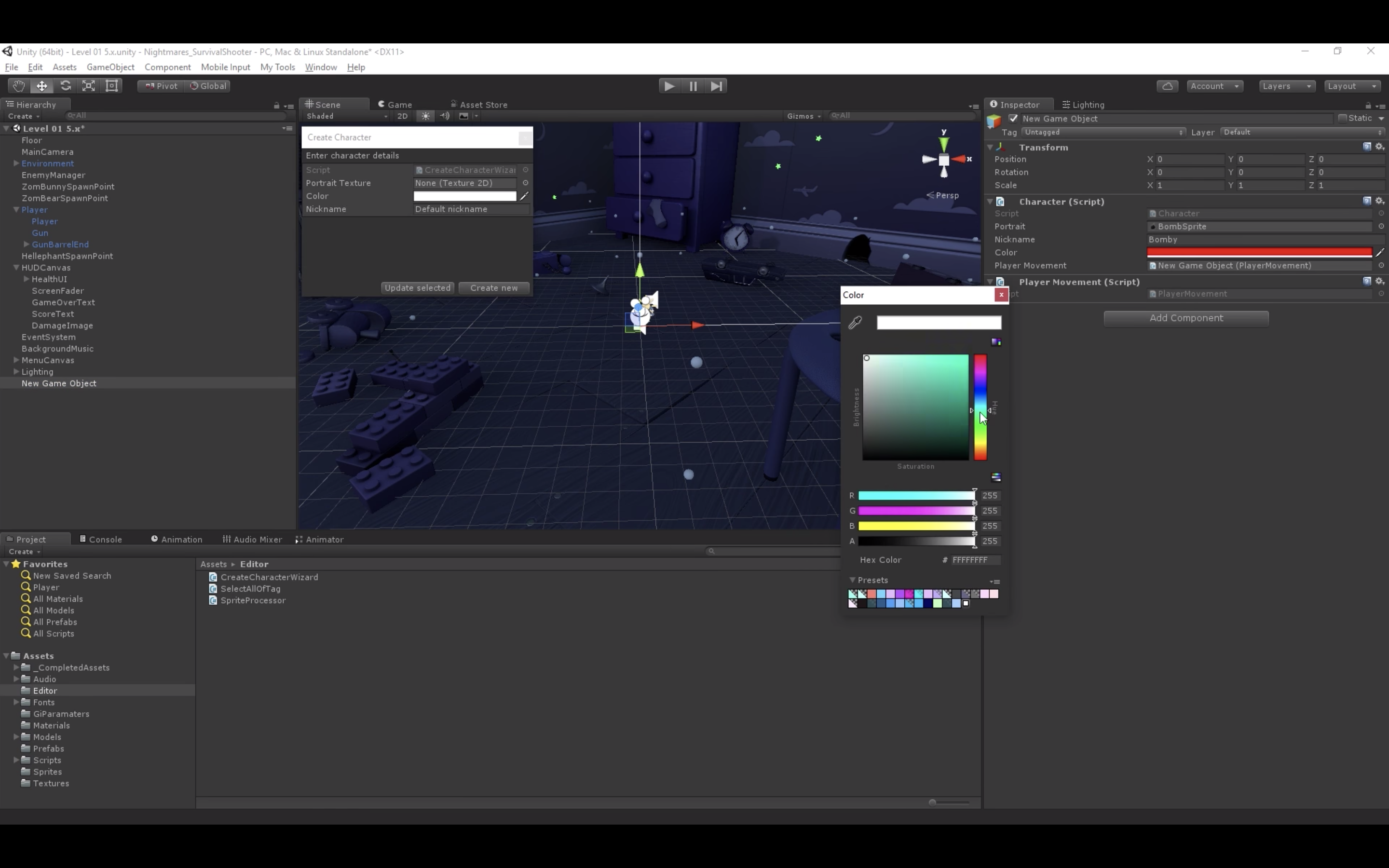This screenshot has width=1389, height=868.
Task: Click the Game tab to switch view
Action: click(397, 104)
